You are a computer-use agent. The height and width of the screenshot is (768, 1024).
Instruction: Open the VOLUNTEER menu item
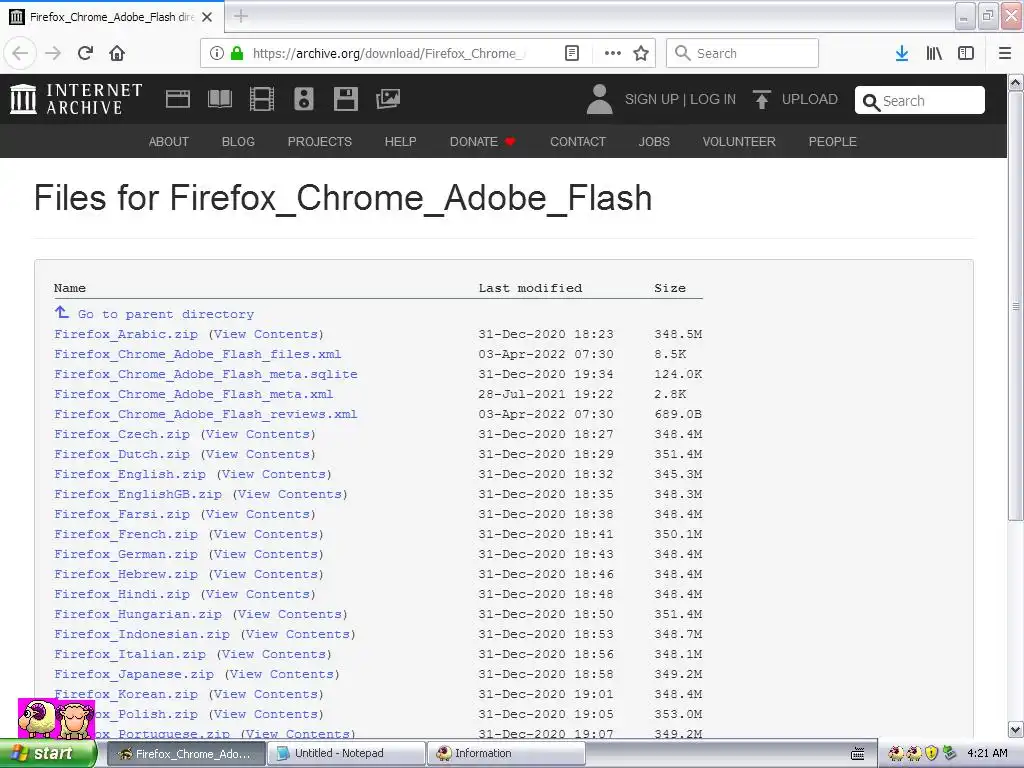(x=739, y=142)
